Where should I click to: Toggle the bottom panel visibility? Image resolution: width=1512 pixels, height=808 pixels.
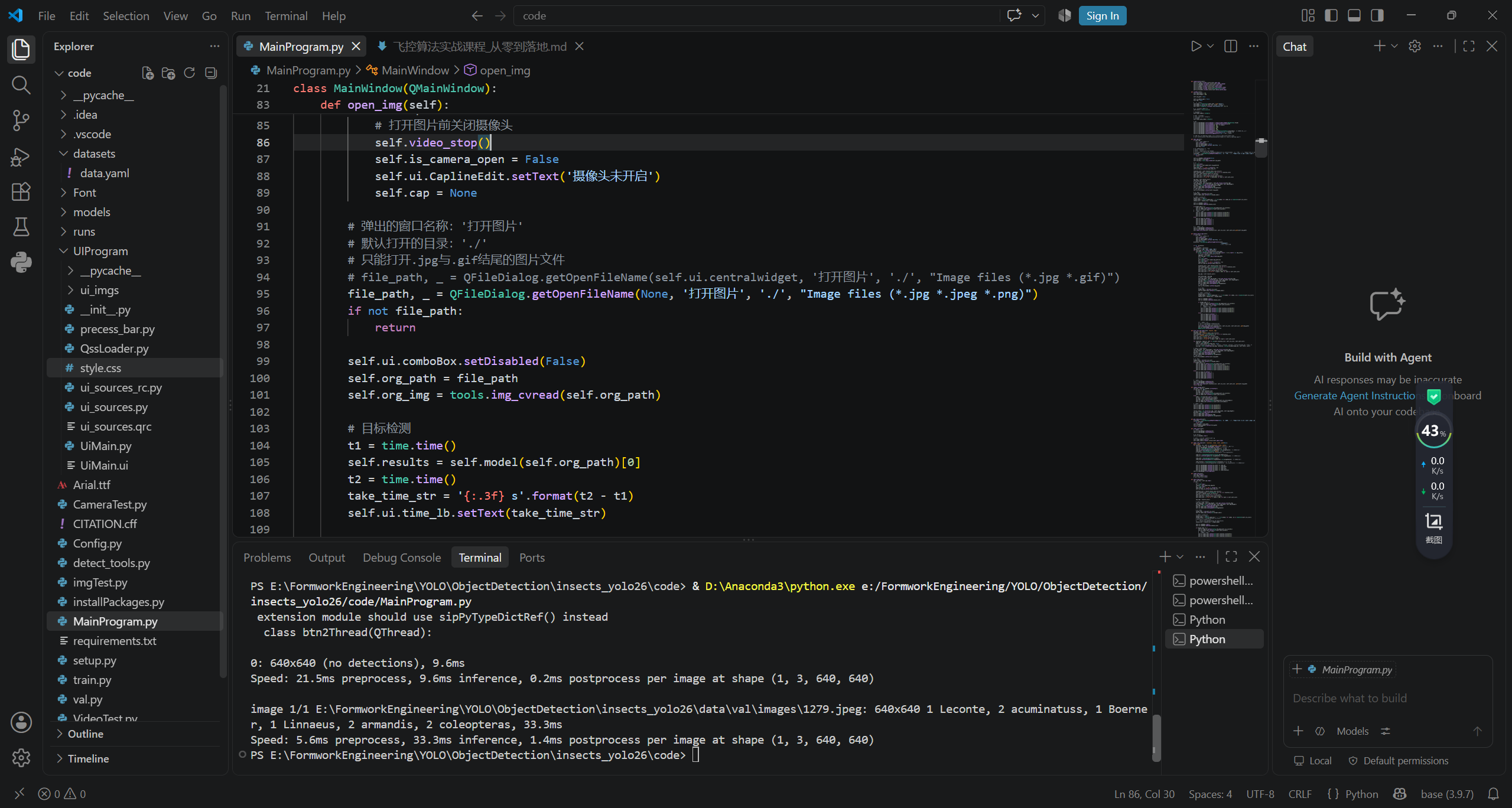tap(1354, 16)
